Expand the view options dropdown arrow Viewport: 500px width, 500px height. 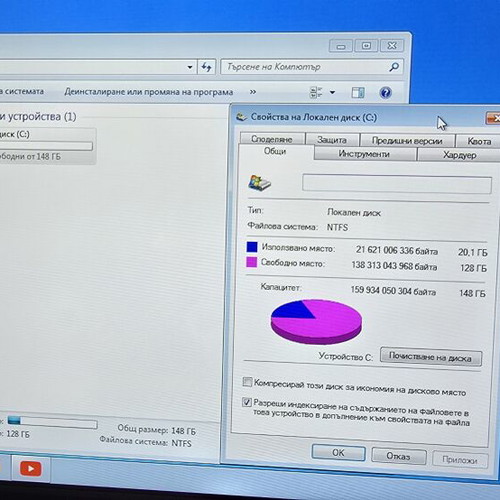332,92
